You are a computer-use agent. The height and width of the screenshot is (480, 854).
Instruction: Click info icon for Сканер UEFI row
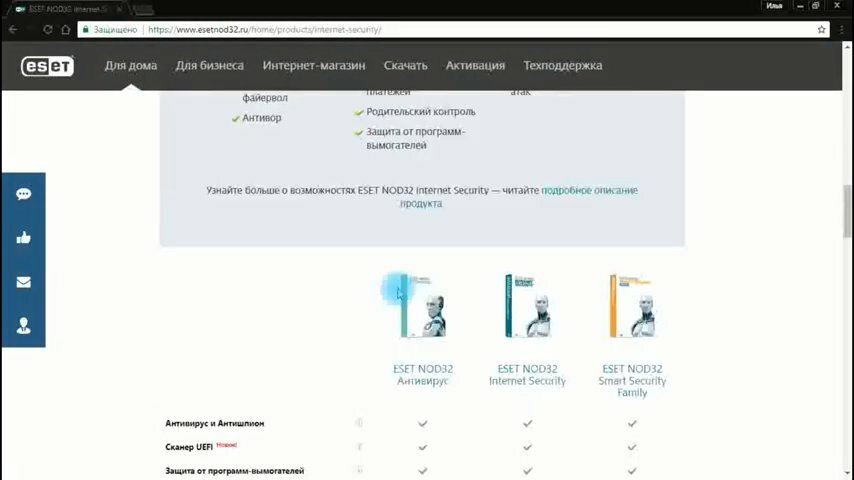point(359,447)
